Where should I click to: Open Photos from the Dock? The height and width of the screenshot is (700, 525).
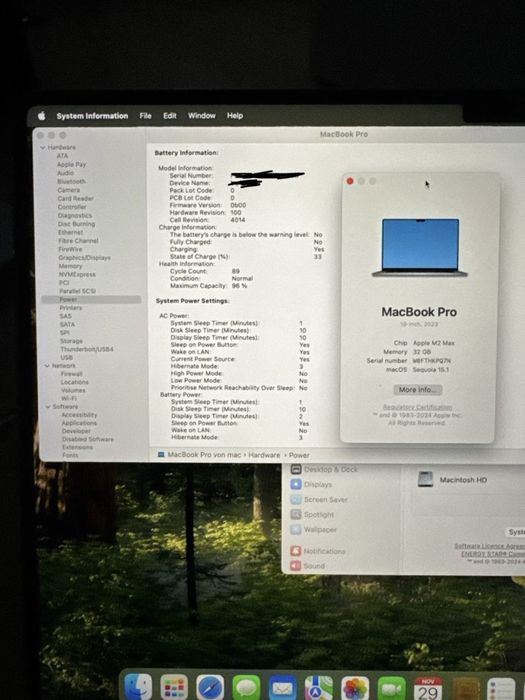coord(355,689)
